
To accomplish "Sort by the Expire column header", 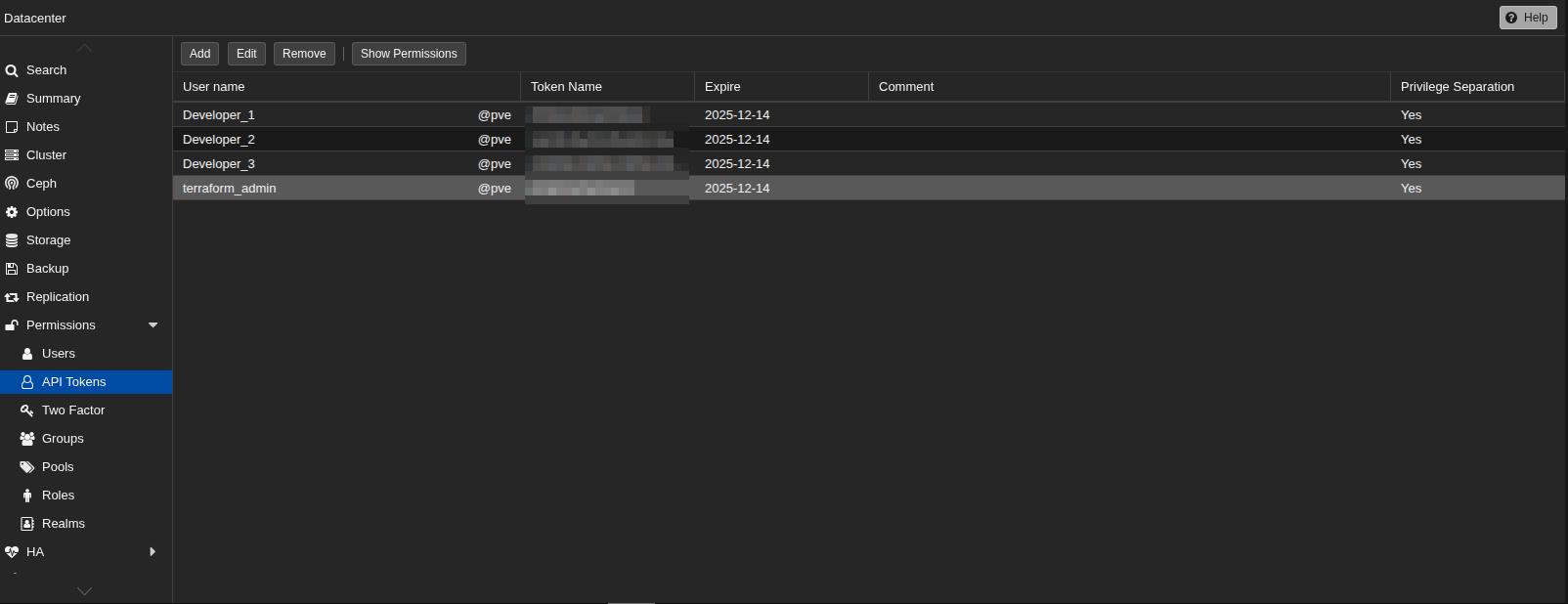I will click(x=722, y=87).
